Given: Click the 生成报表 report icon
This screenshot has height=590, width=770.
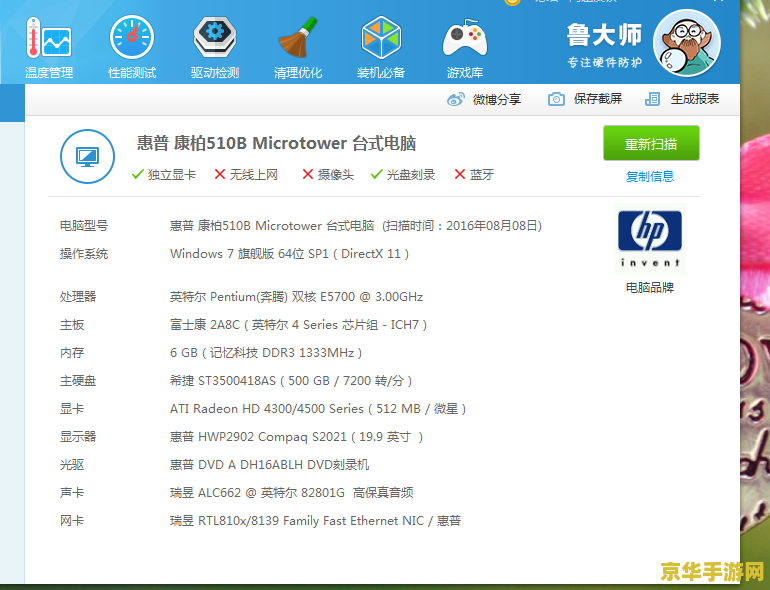Looking at the screenshot, I should coord(652,99).
